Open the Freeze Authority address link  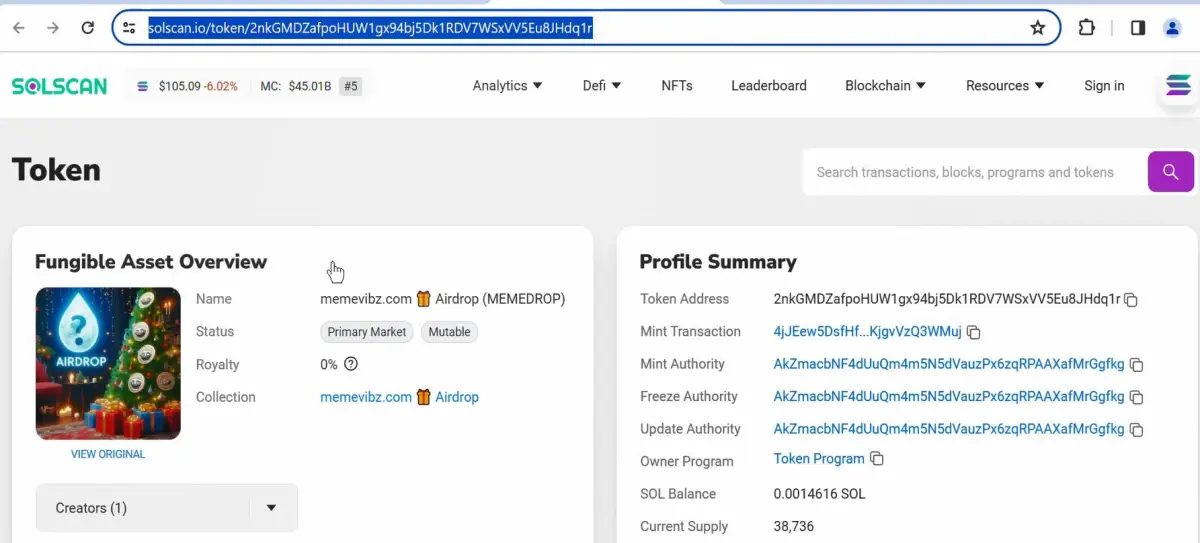point(949,397)
